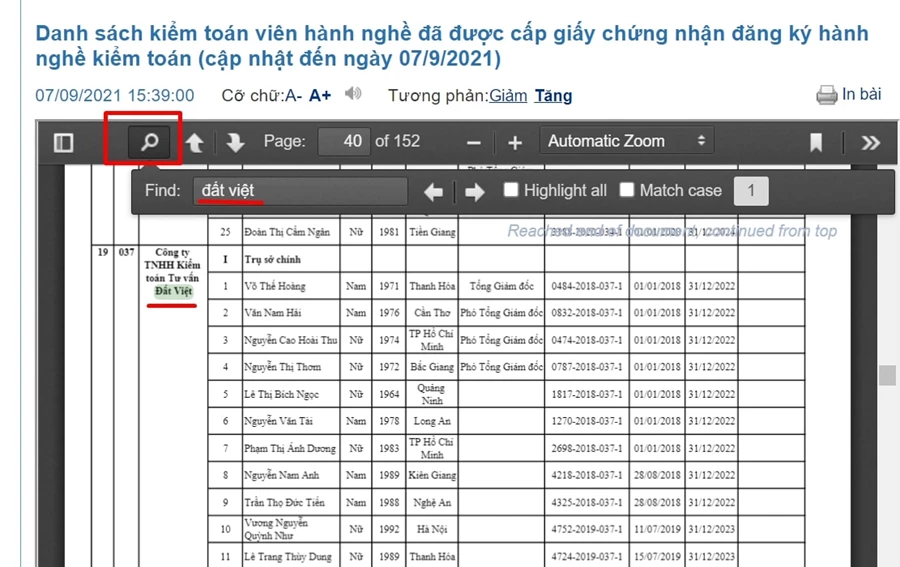Click the Tổng Giám đốc position cell
The image size is (900, 567).
[x=502, y=286]
